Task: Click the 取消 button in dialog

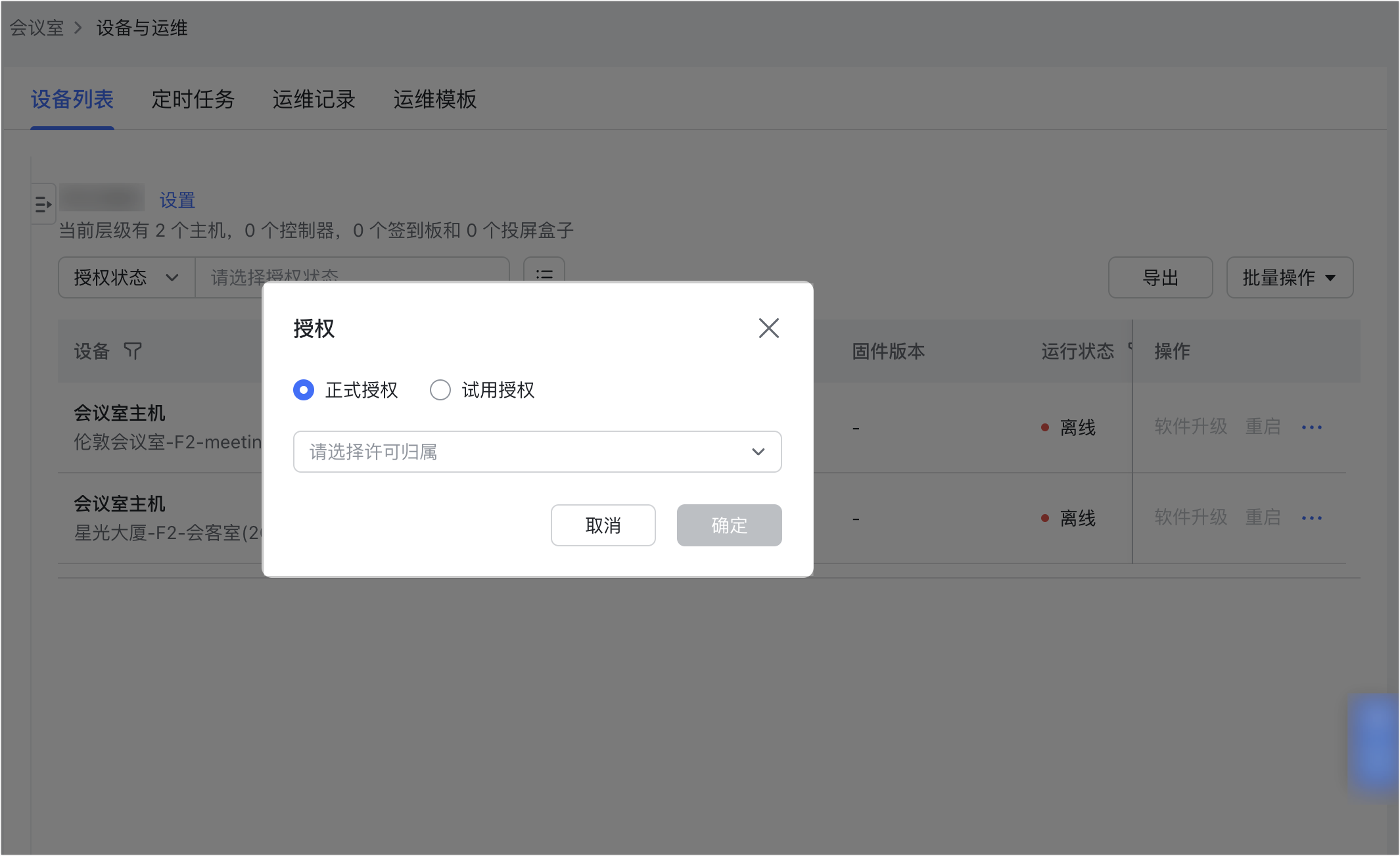Action: point(603,525)
